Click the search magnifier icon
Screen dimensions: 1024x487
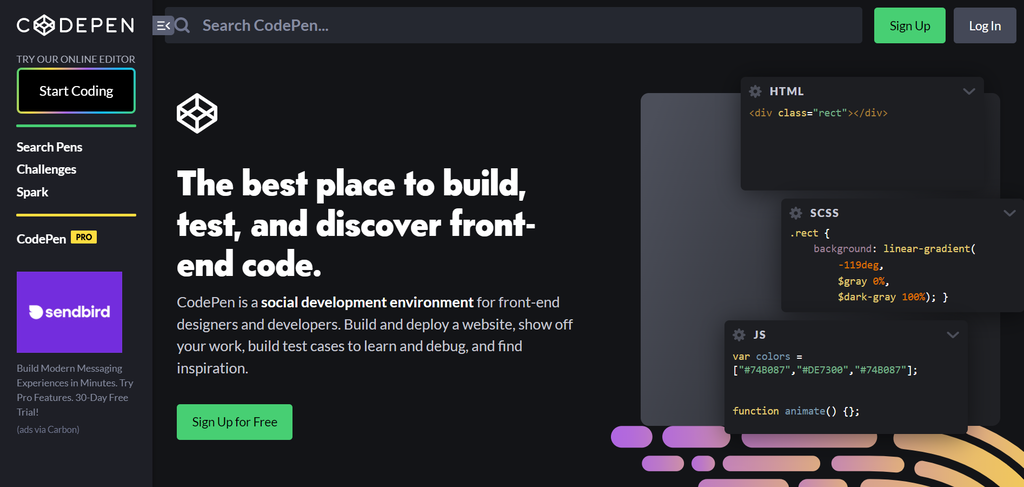tap(183, 26)
